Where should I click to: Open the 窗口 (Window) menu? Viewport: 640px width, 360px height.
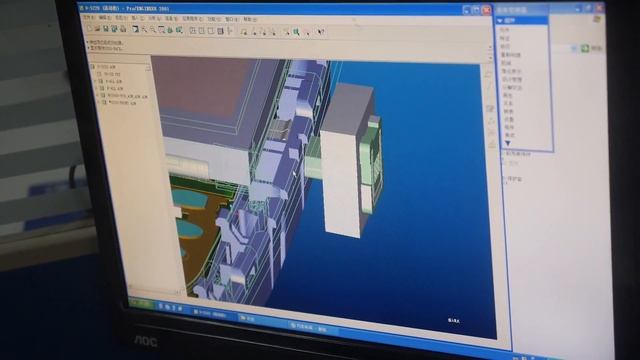[x=231, y=19]
